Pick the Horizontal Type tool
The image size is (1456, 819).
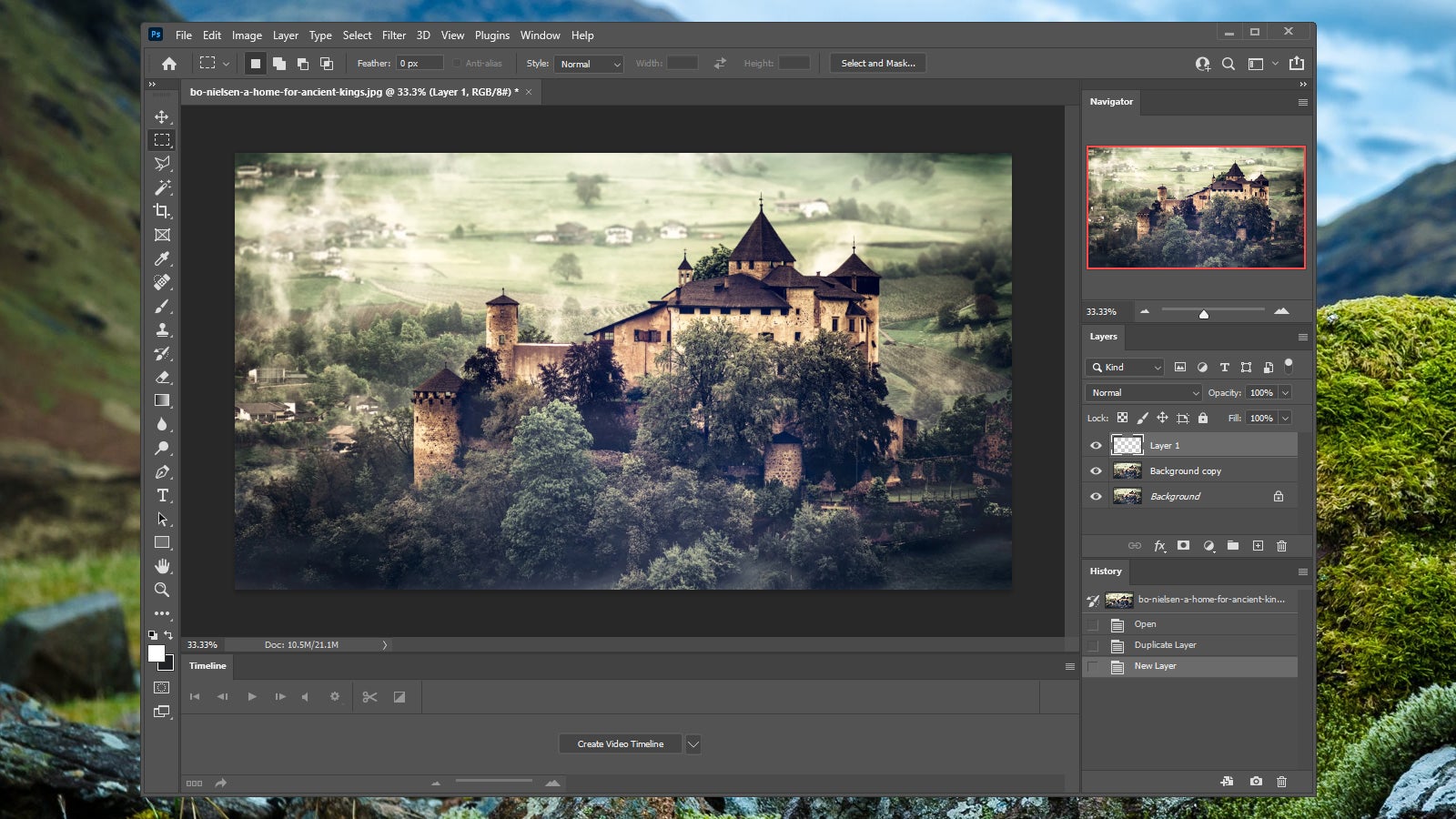163,496
